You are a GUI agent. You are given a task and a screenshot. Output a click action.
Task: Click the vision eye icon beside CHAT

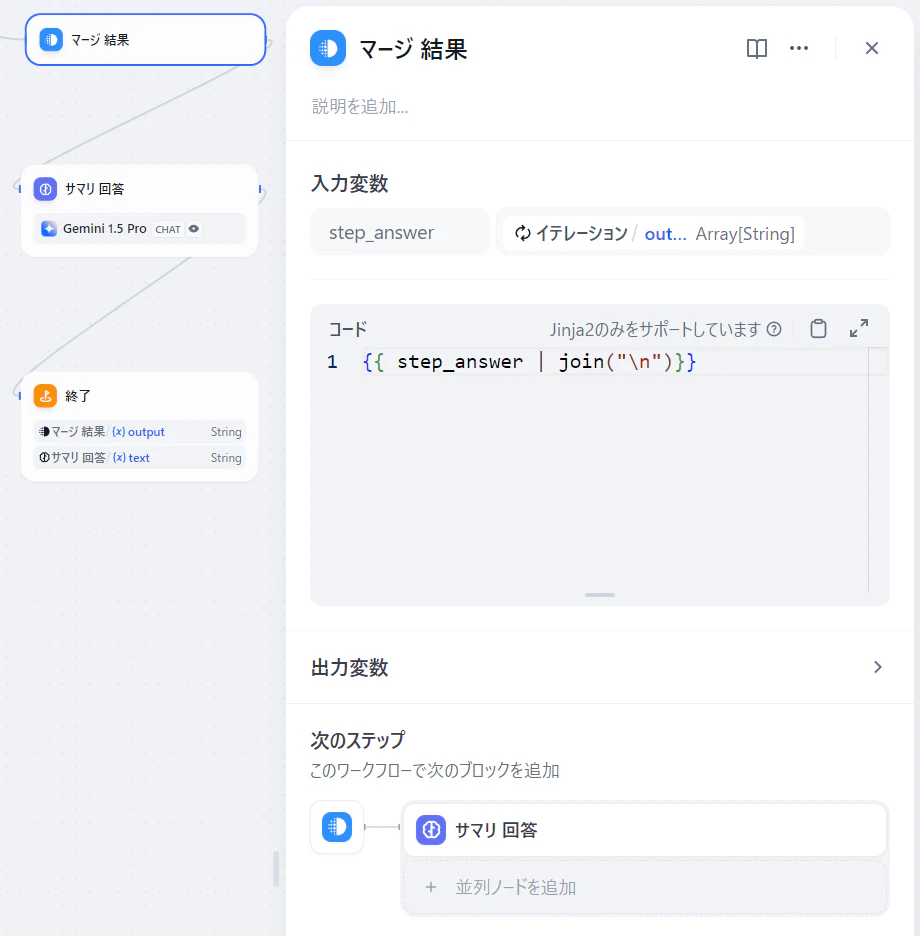pyautogui.click(x=194, y=229)
